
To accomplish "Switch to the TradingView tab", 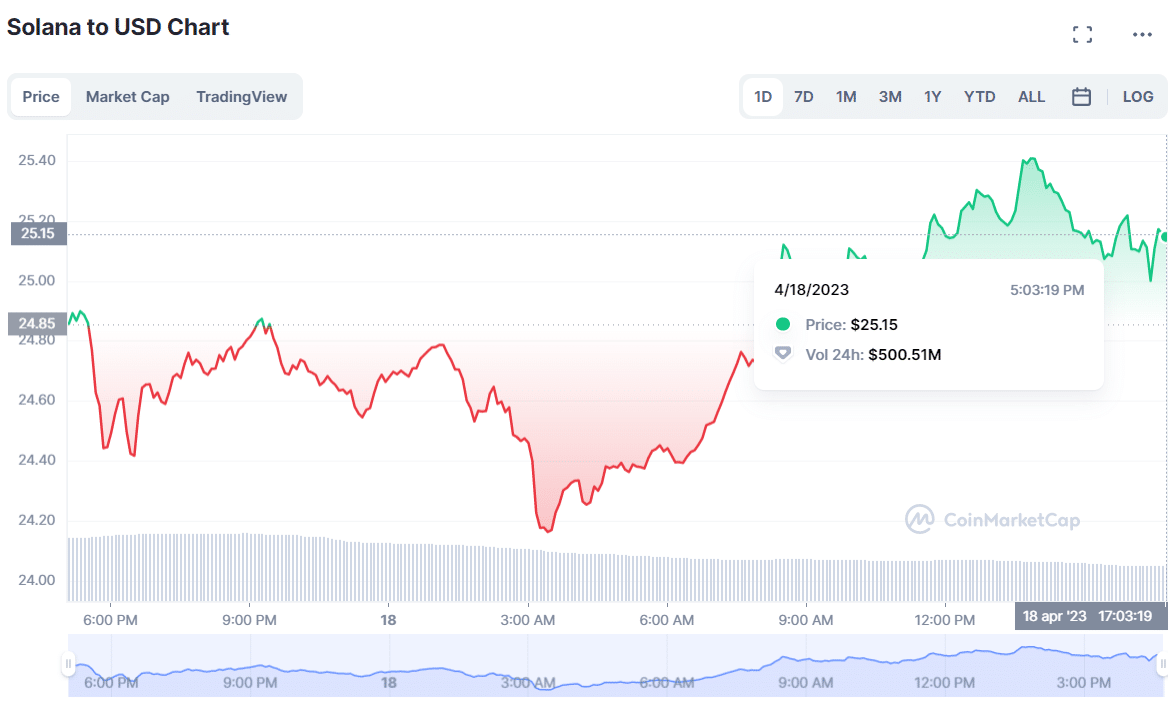I will click(x=242, y=97).
